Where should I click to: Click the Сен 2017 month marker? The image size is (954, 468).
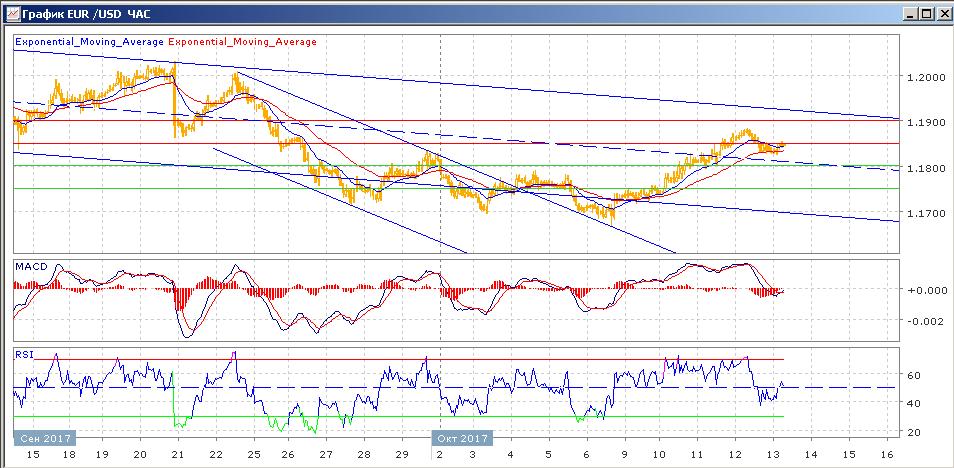[44, 438]
